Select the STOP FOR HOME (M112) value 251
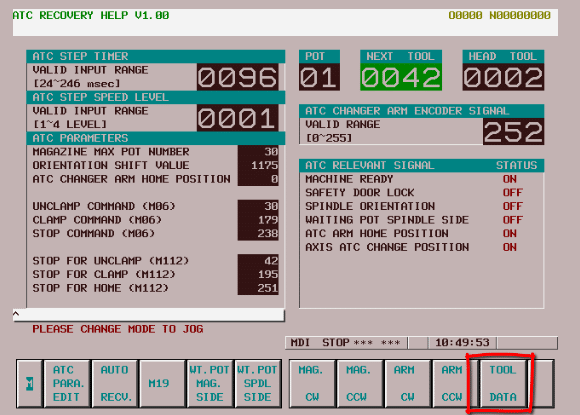Screen dimensions: 580x415 coord(258,288)
